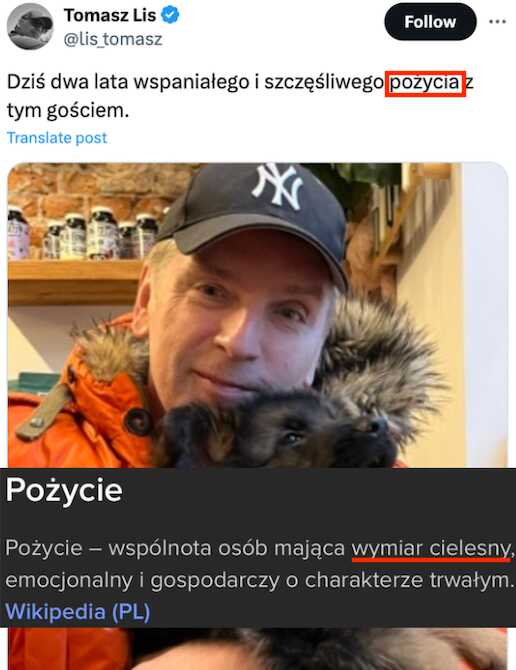Open the Wikipedia (PL) source link
This screenshot has height=670, width=516.
coord(77,611)
